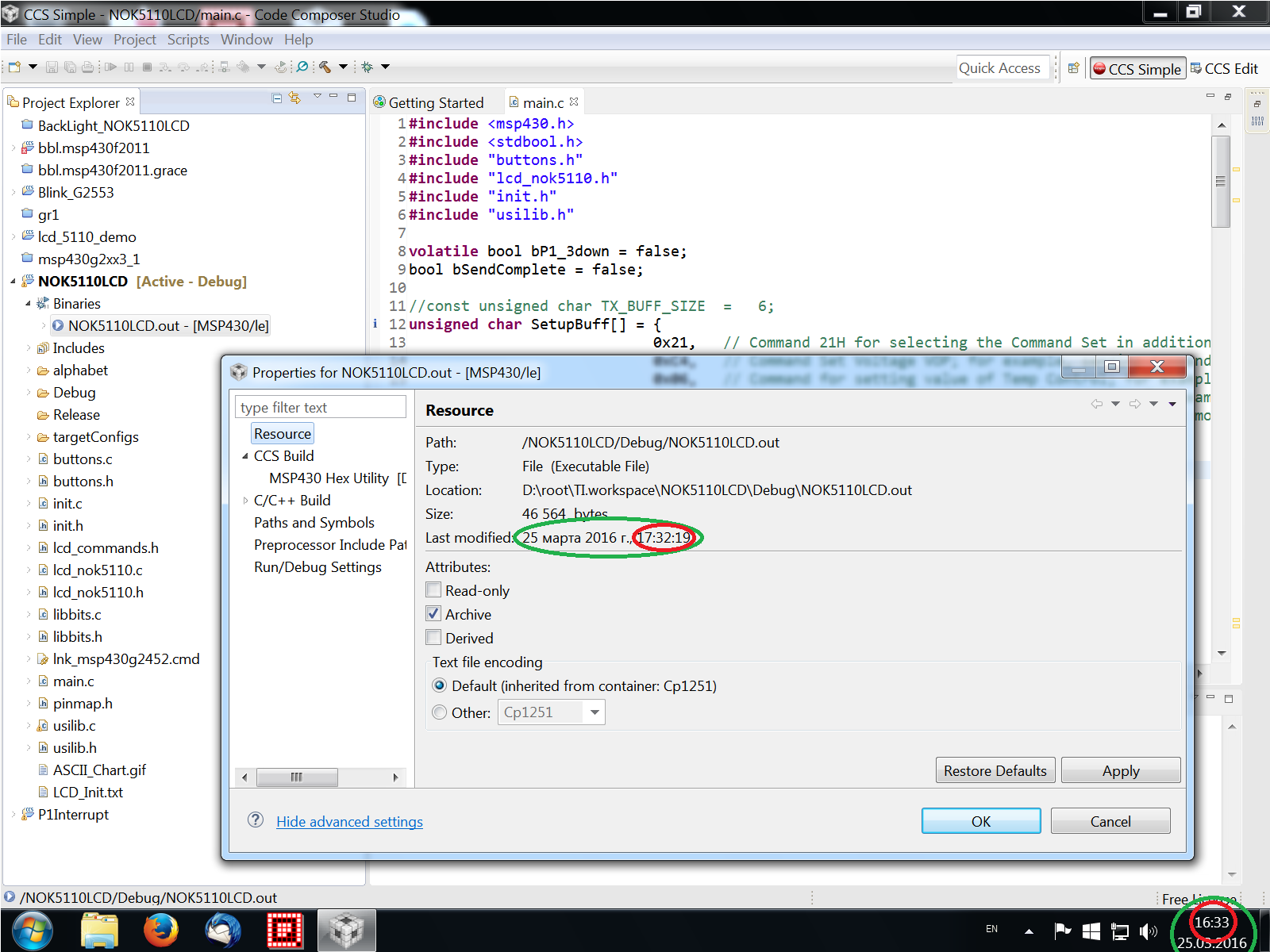Open the Scripts menu
The height and width of the screenshot is (952, 1270).
(188, 40)
